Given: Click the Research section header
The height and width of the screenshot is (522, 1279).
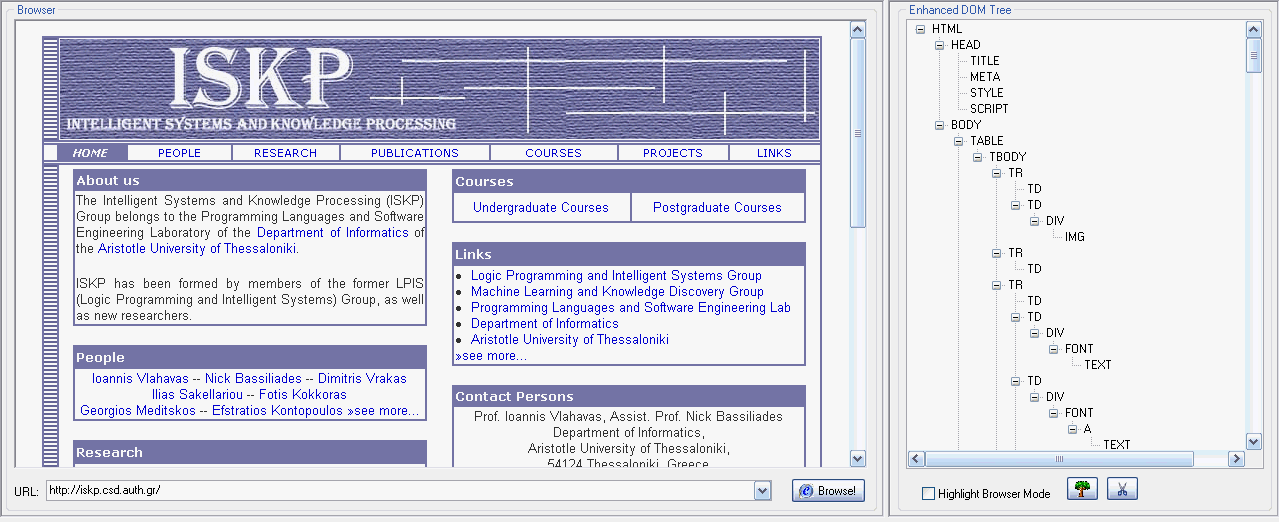Looking at the screenshot, I should (250, 452).
